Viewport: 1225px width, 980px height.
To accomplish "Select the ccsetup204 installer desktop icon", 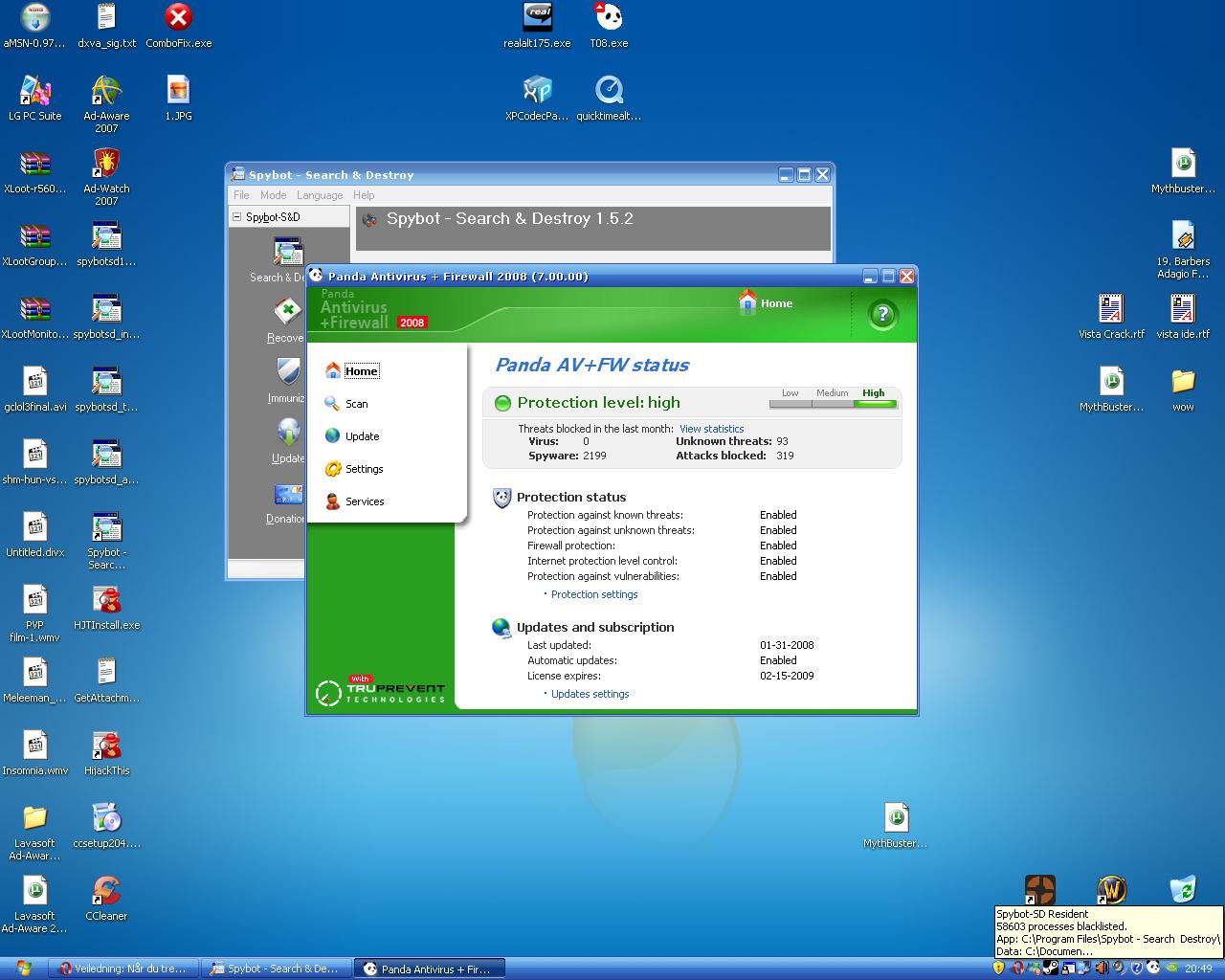I will [x=106, y=825].
